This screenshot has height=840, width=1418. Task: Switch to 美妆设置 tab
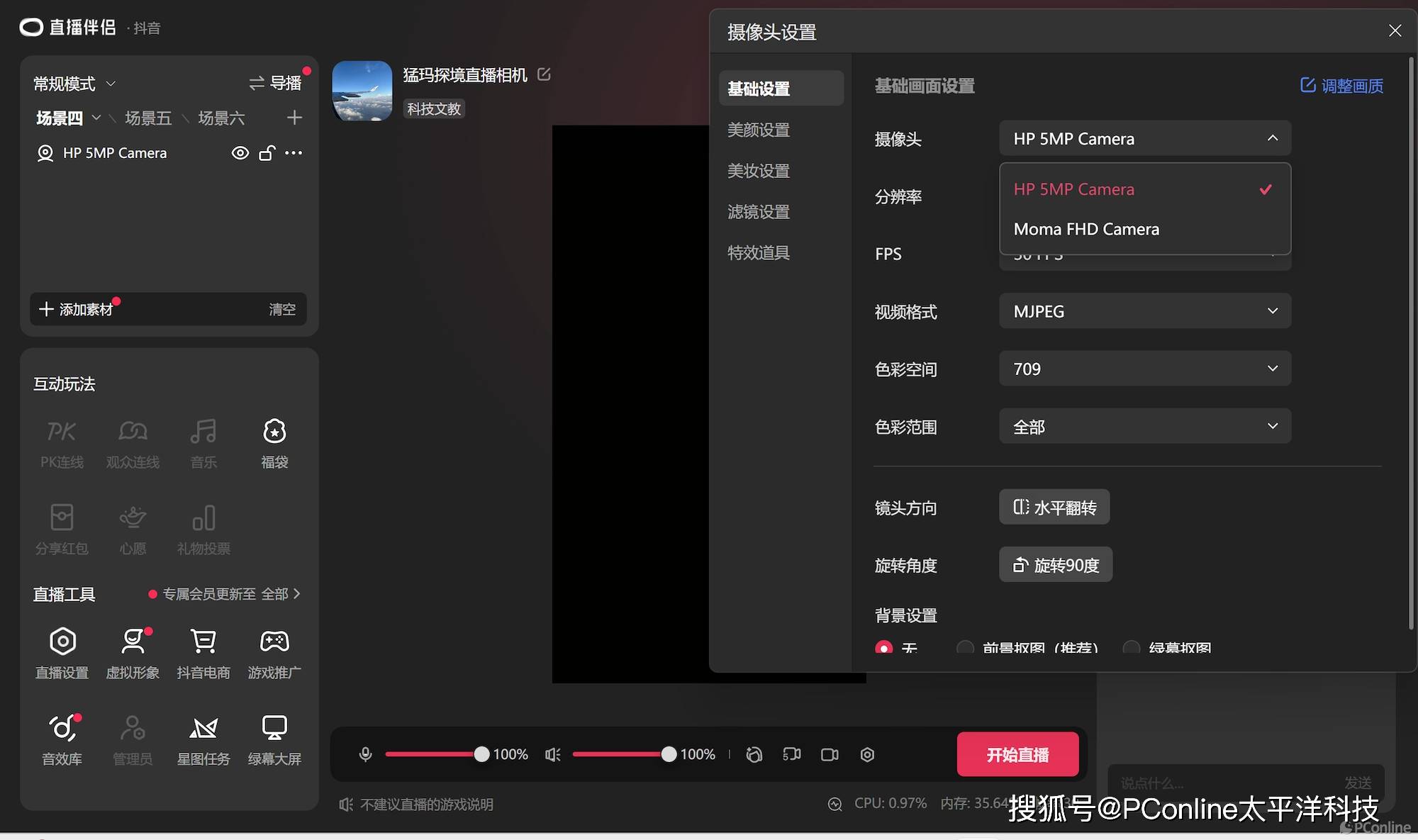[759, 171]
